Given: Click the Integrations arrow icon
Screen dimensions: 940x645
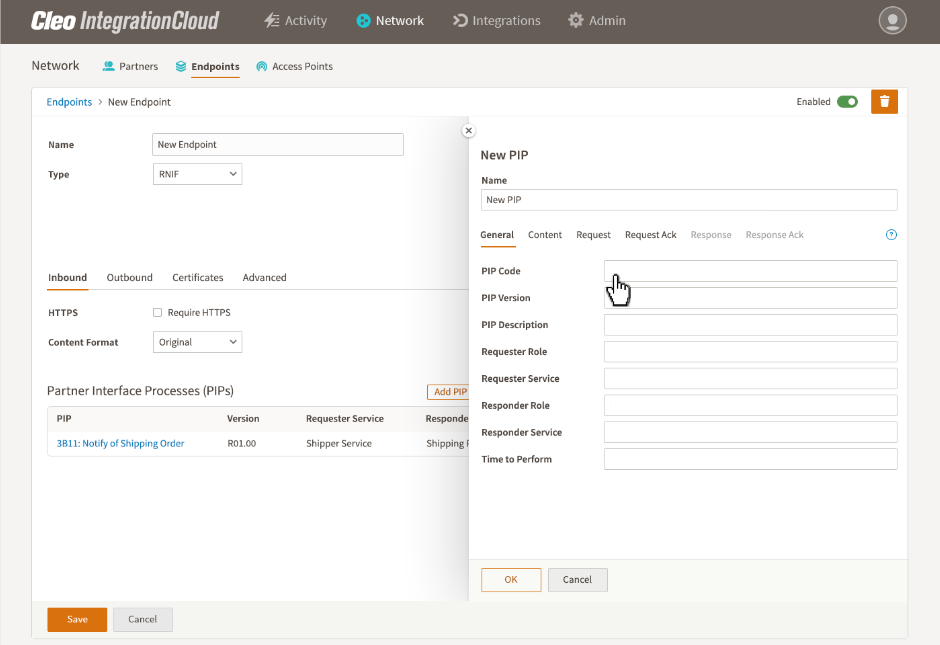Looking at the screenshot, I should [x=460, y=20].
